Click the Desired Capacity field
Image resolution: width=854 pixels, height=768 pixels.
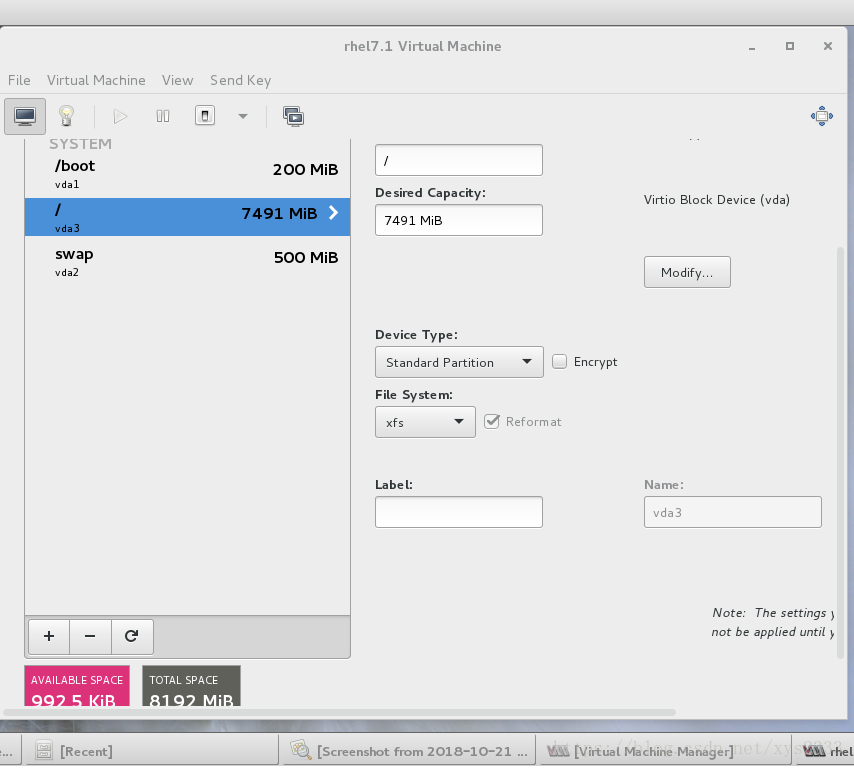(459, 220)
